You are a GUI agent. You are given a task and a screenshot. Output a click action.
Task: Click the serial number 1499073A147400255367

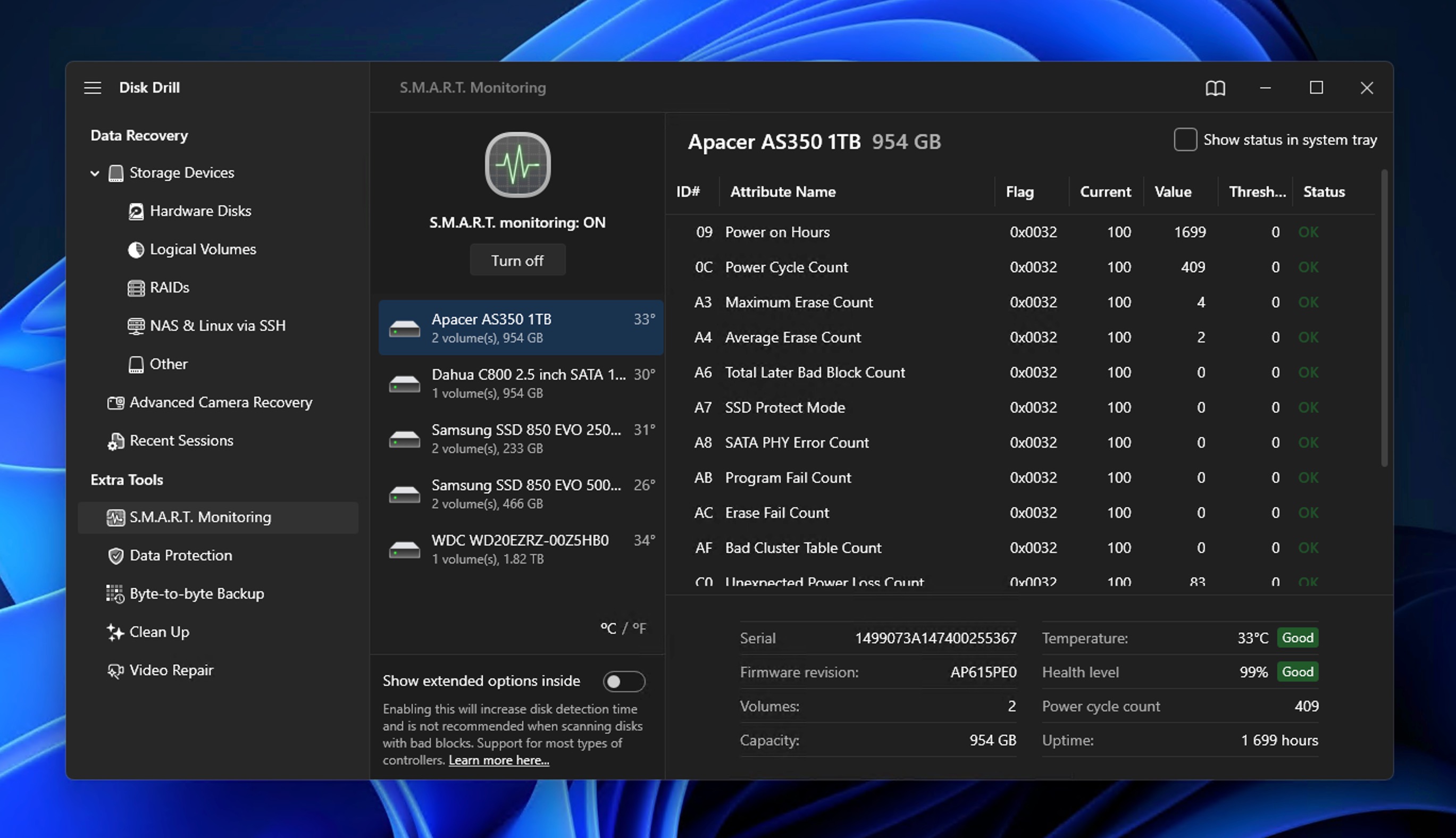pos(936,638)
